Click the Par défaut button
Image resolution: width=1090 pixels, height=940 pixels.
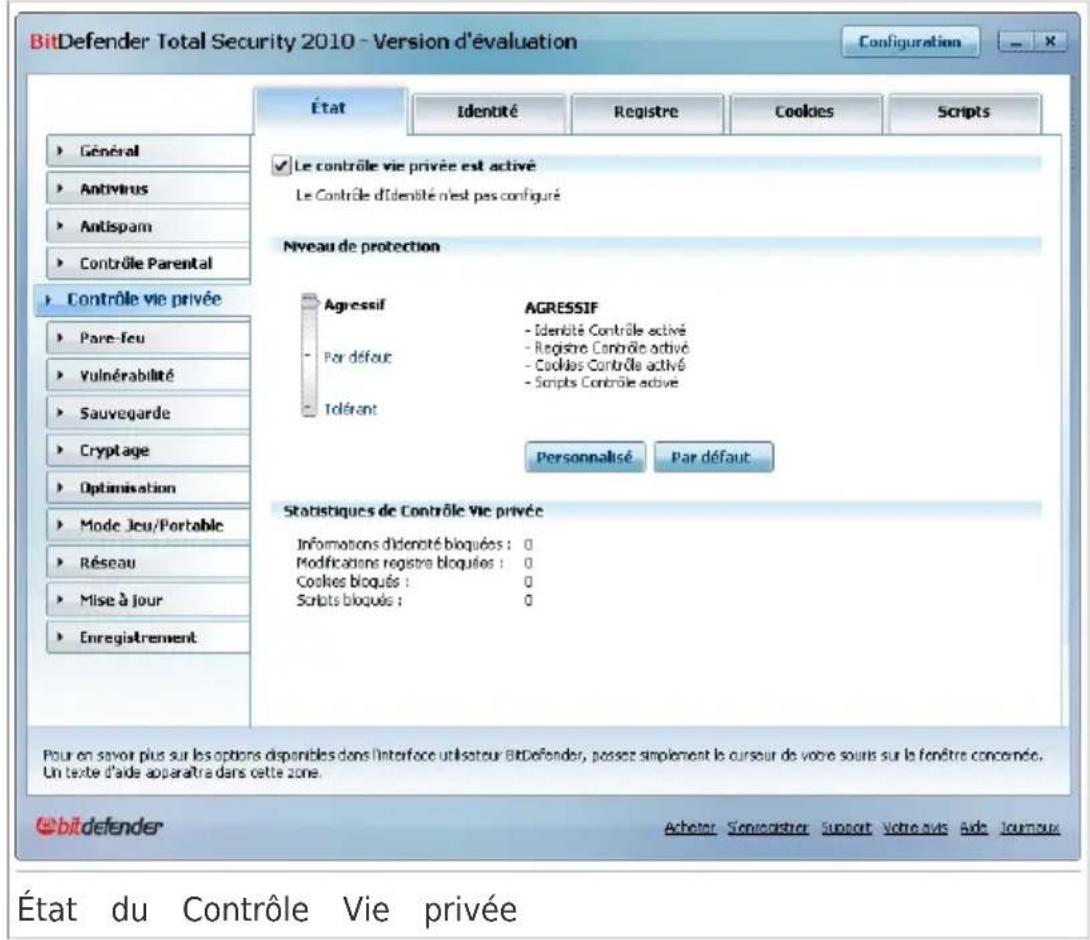pyautogui.click(x=713, y=457)
